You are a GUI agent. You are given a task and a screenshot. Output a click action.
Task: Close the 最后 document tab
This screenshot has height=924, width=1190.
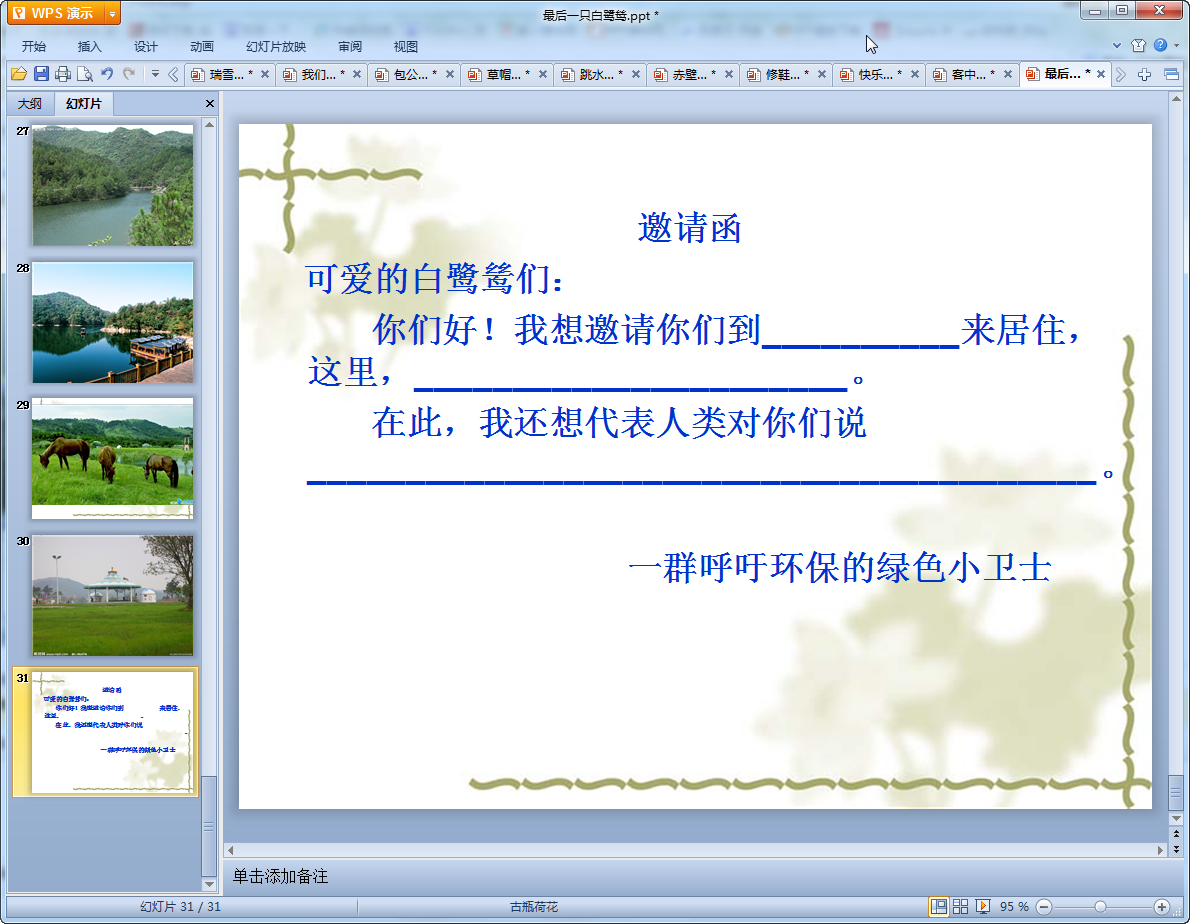click(1101, 74)
